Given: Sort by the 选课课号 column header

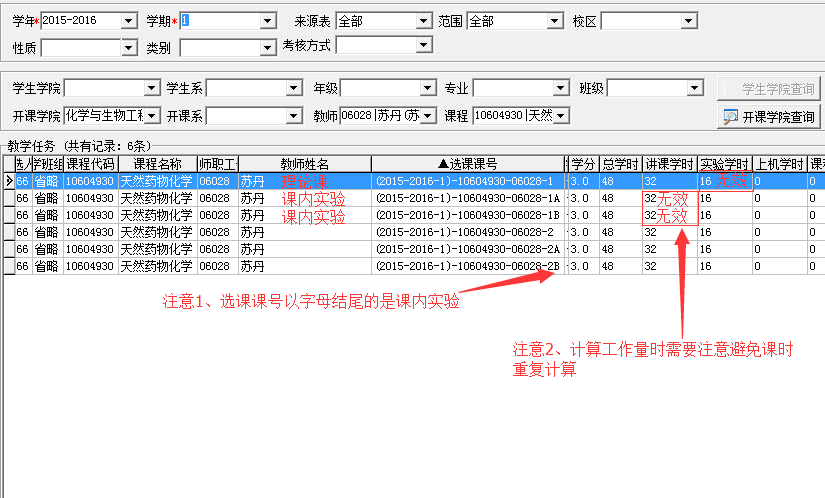Looking at the screenshot, I should [467, 163].
